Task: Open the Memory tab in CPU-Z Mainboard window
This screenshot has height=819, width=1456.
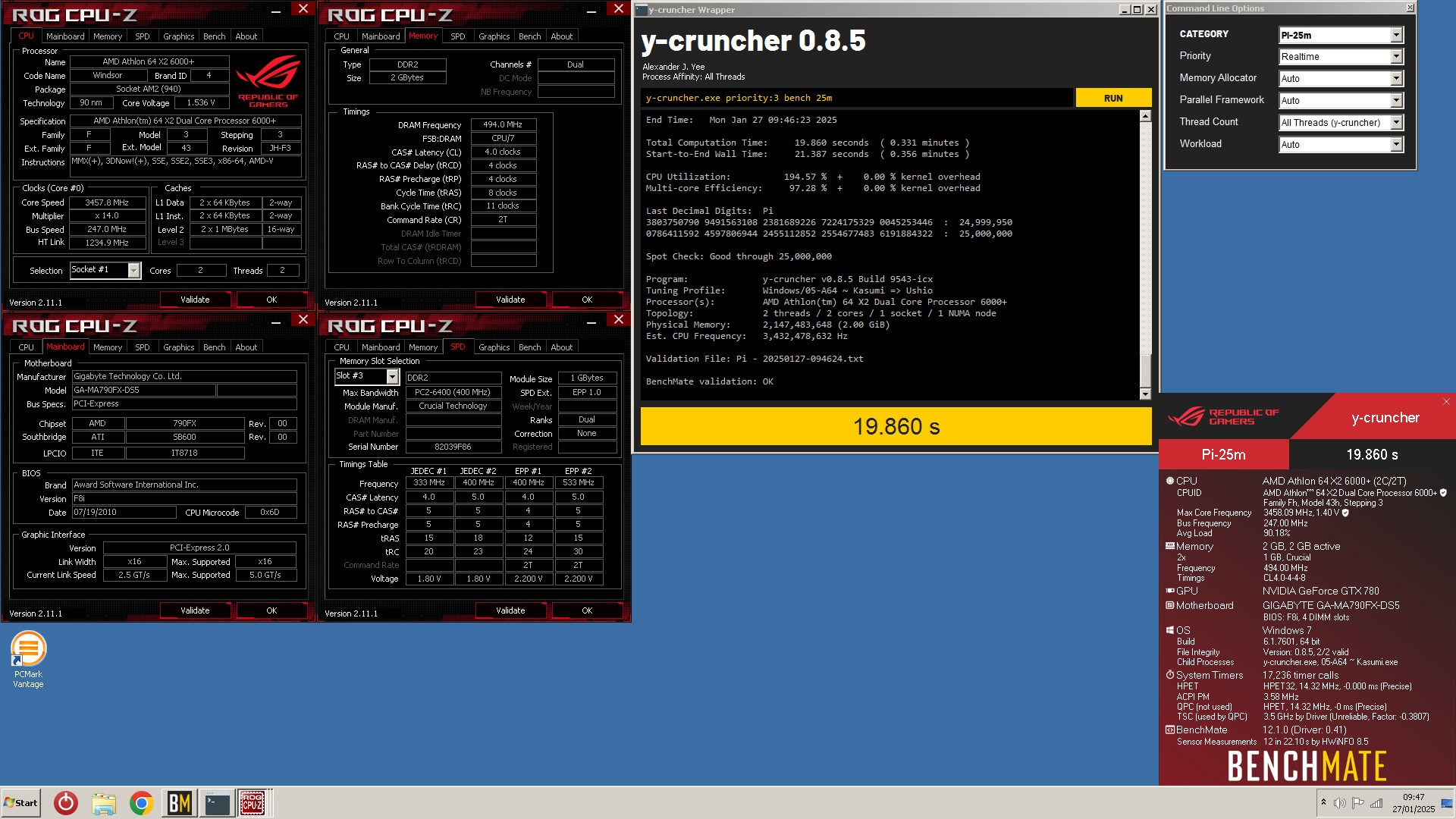Action: click(x=108, y=347)
